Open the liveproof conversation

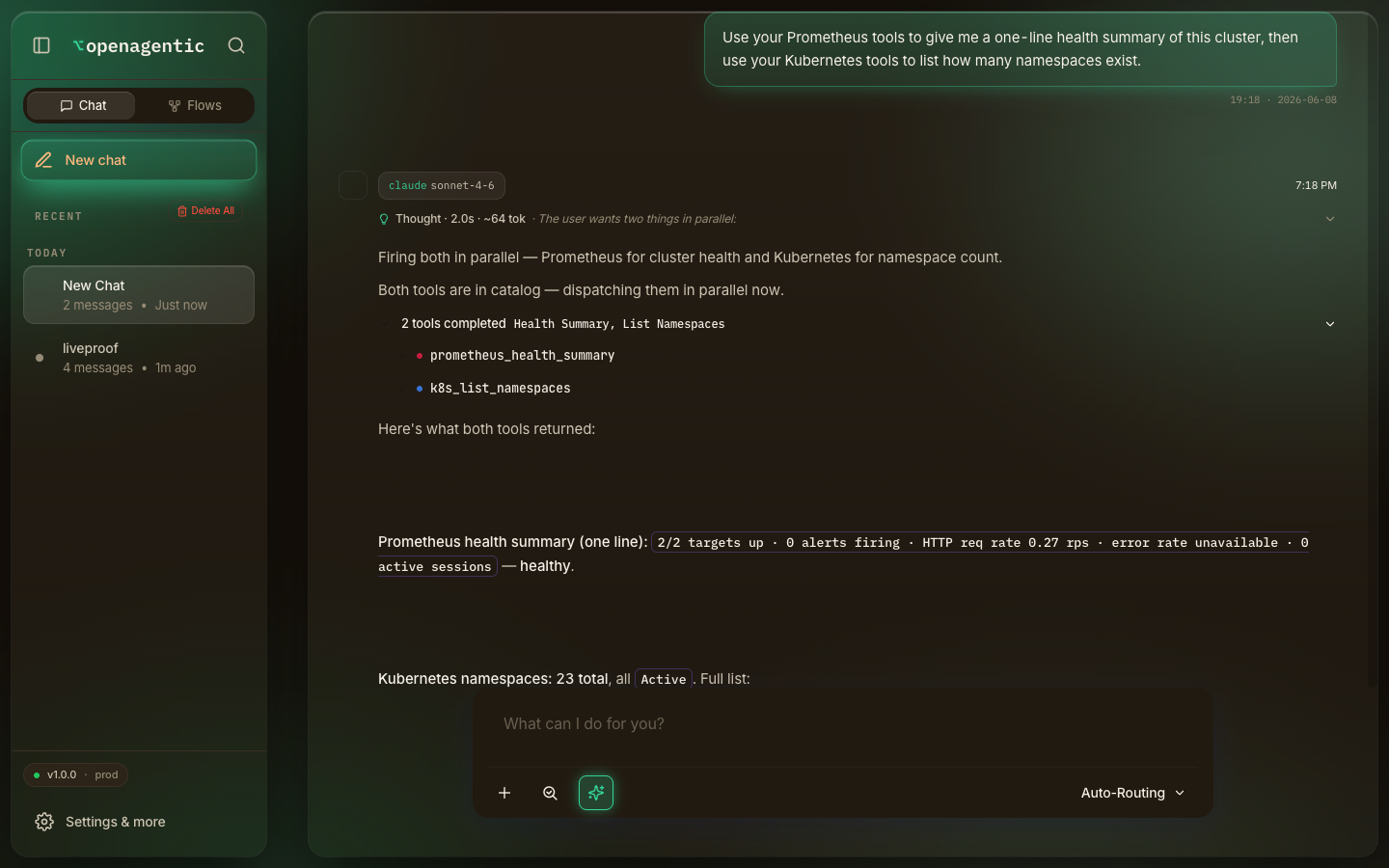(x=139, y=358)
